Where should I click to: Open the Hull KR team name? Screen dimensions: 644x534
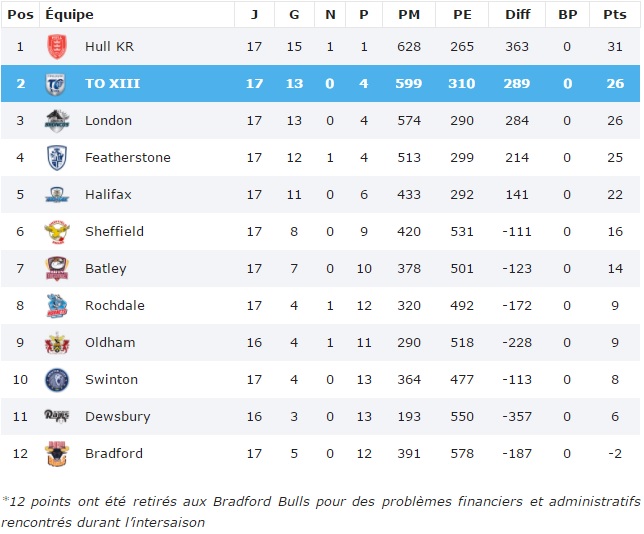[x=108, y=47]
